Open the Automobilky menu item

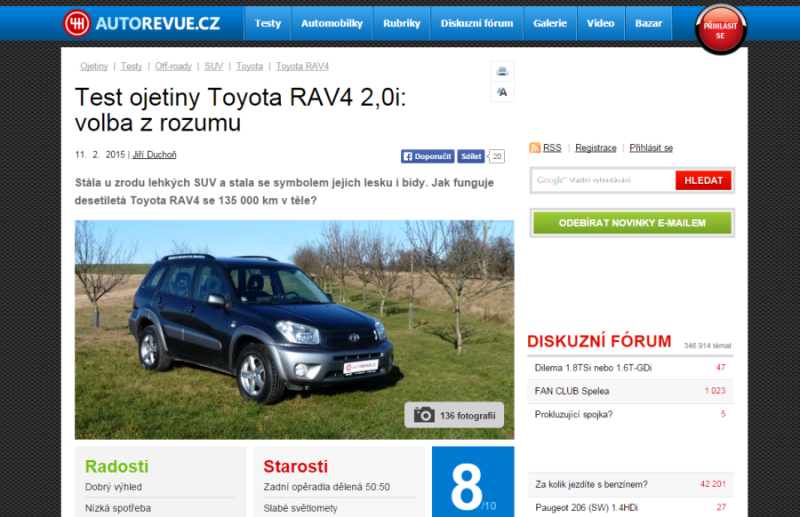click(332, 23)
